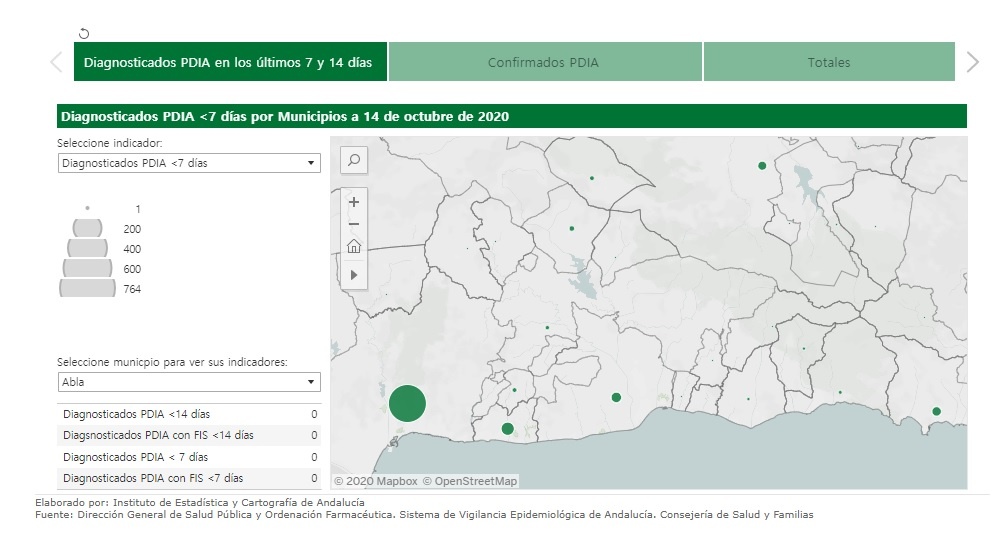Click the map title 'Diagnosticados PDIA <7 días por Municipios'
The image size is (993, 537).
coord(285,117)
